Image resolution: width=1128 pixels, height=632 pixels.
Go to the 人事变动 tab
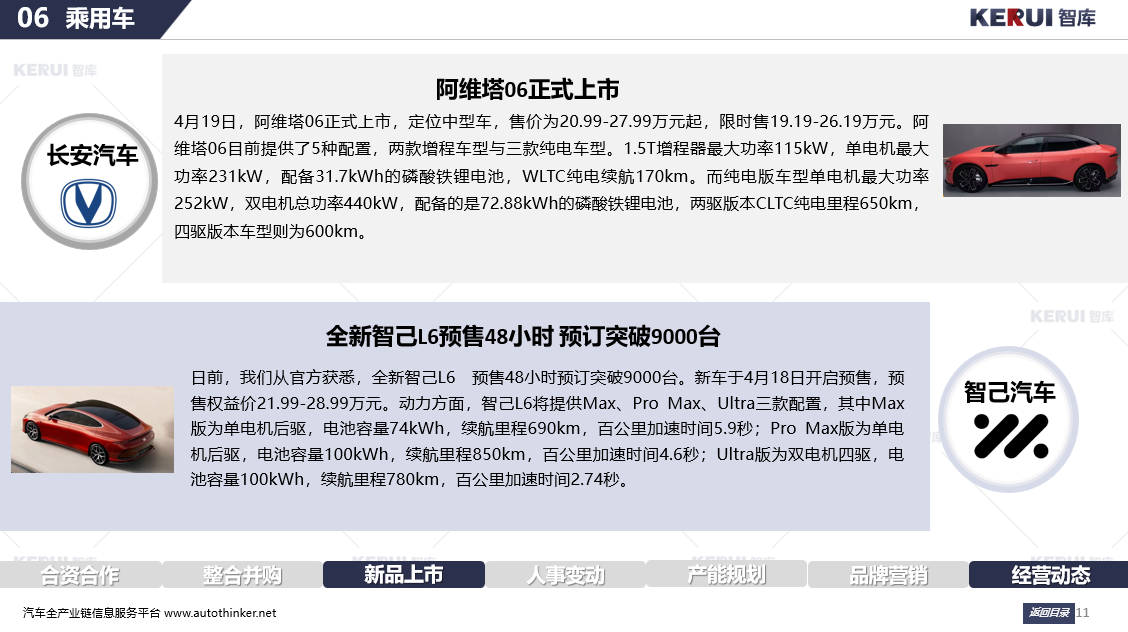coord(565,574)
